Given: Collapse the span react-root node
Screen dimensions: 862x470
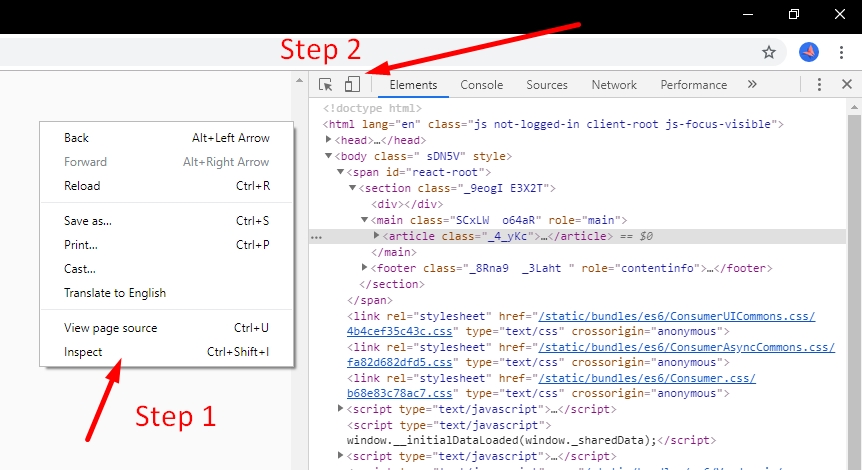Looking at the screenshot, I should click(x=340, y=172).
